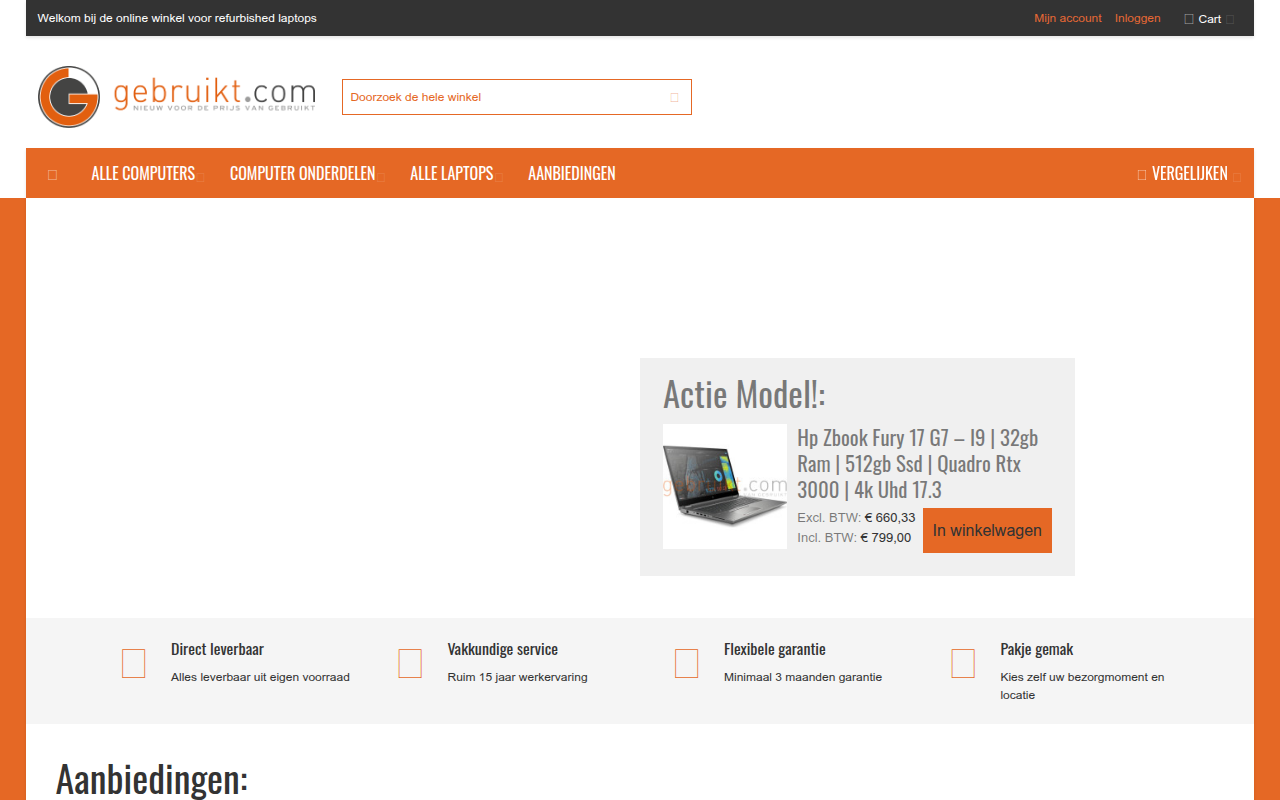Expand the Alle Laptops menu arrow
This screenshot has width=1280, height=800.
(x=499, y=177)
